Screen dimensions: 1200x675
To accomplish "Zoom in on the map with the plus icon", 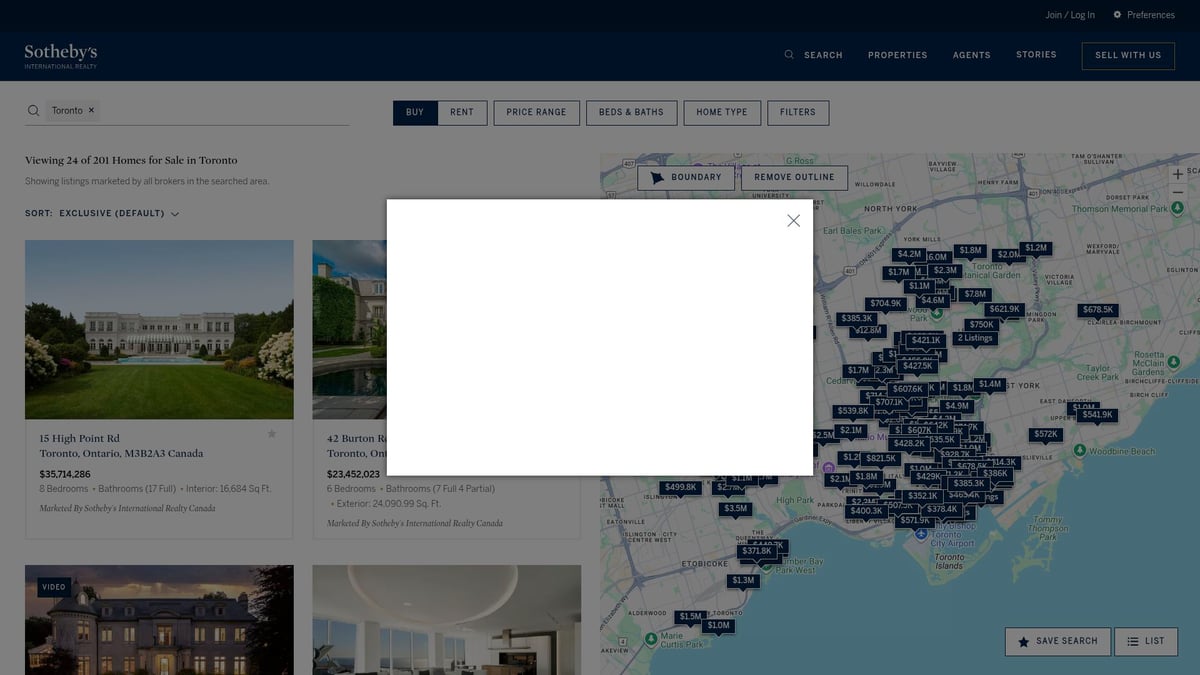I will 1177,173.
